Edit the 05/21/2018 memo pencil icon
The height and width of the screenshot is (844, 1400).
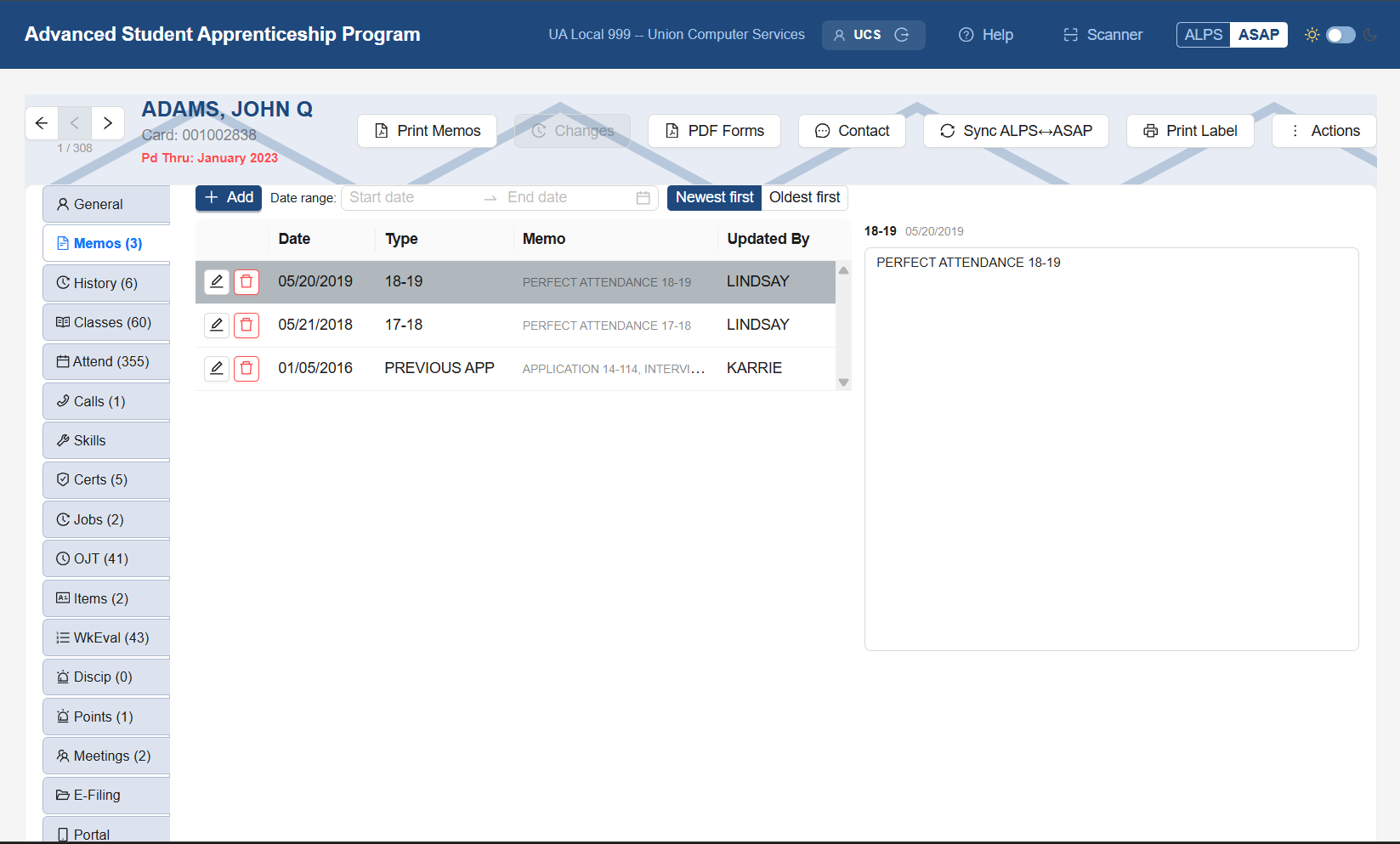217,325
